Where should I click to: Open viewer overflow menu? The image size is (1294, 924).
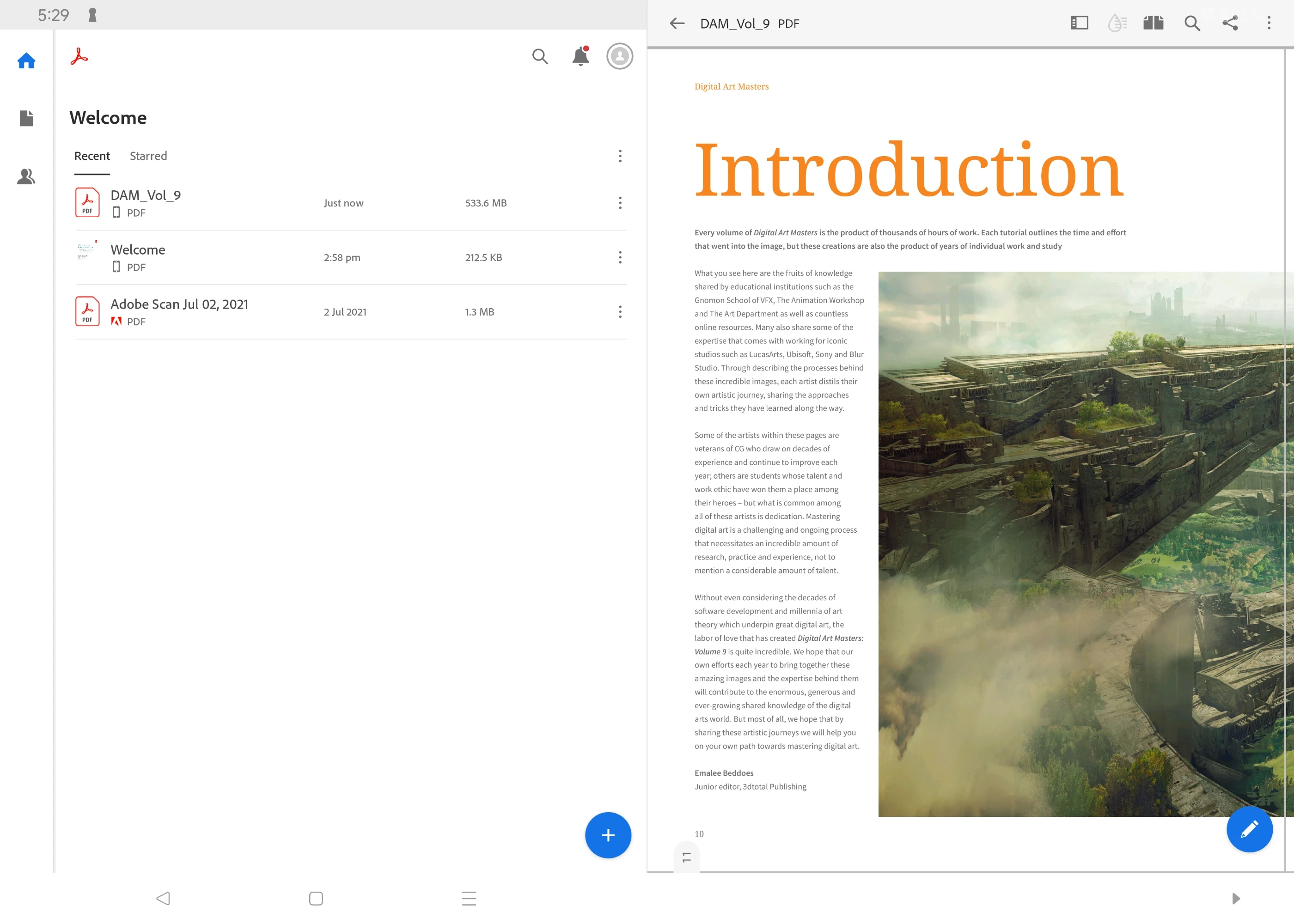(x=1269, y=23)
